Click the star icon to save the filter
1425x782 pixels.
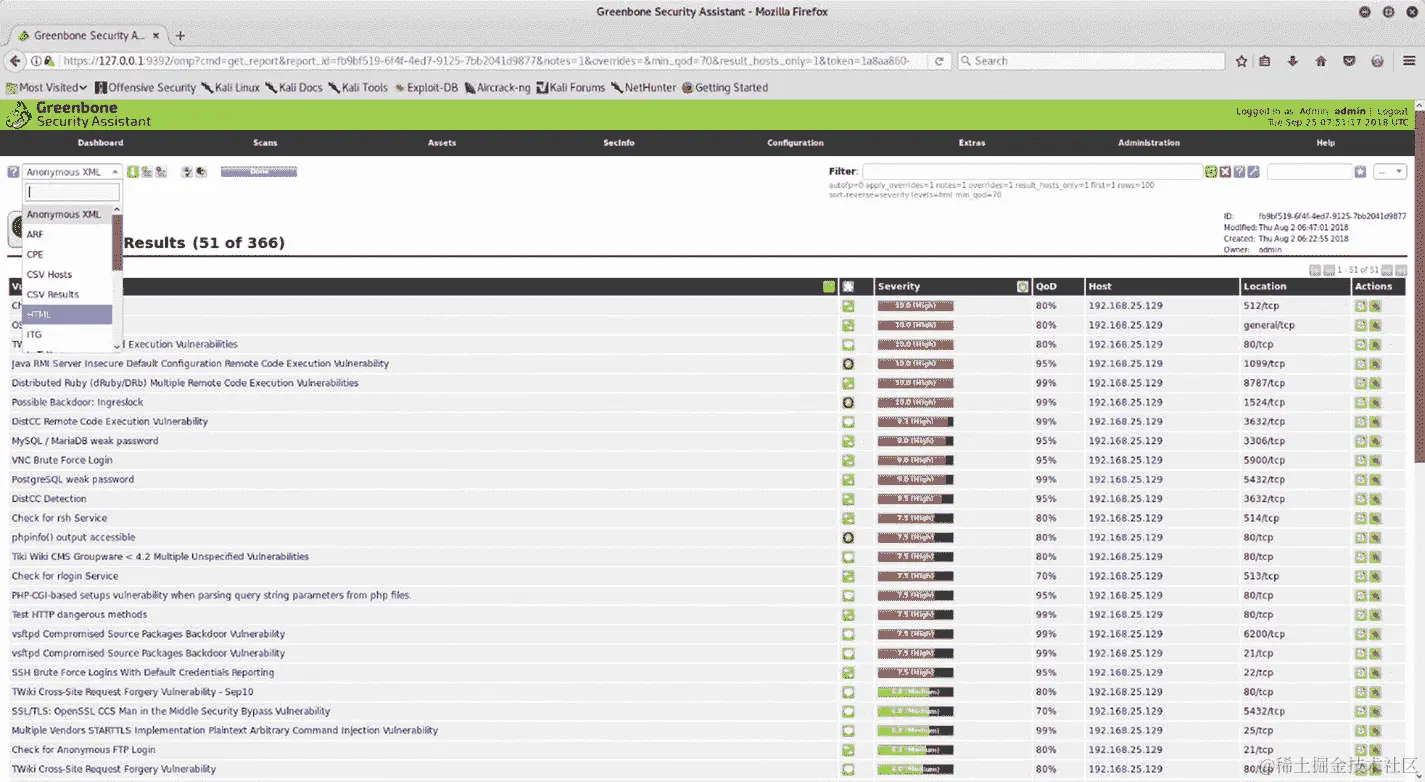(1360, 172)
